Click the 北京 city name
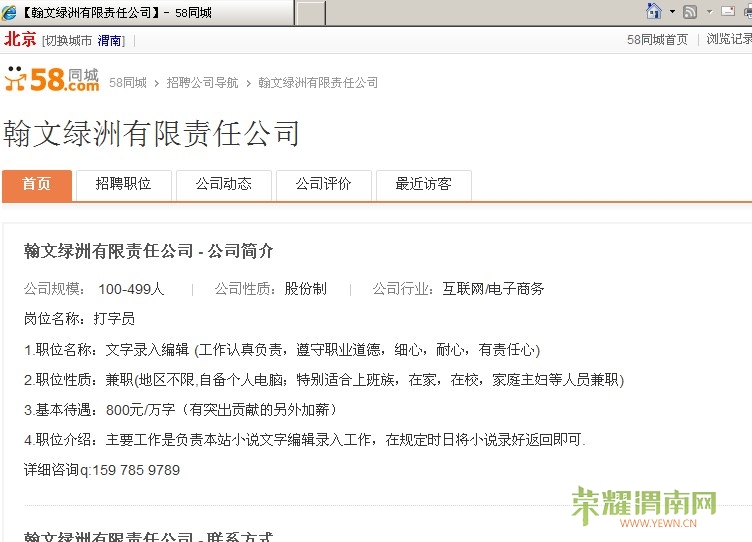The width and height of the screenshot is (752, 542). [x=20, y=39]
